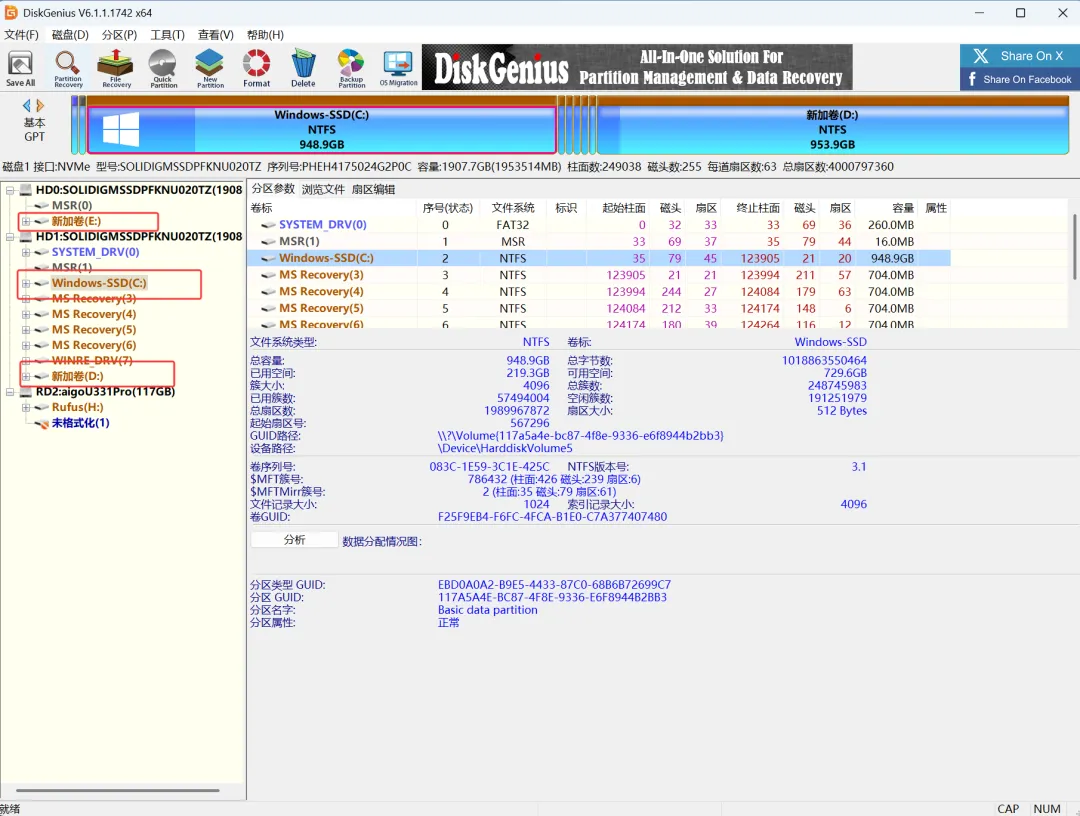The width and height of the screenshot is (1080, 816).
Task: Open the 文件(F) menu
Action: click(21, 34)
